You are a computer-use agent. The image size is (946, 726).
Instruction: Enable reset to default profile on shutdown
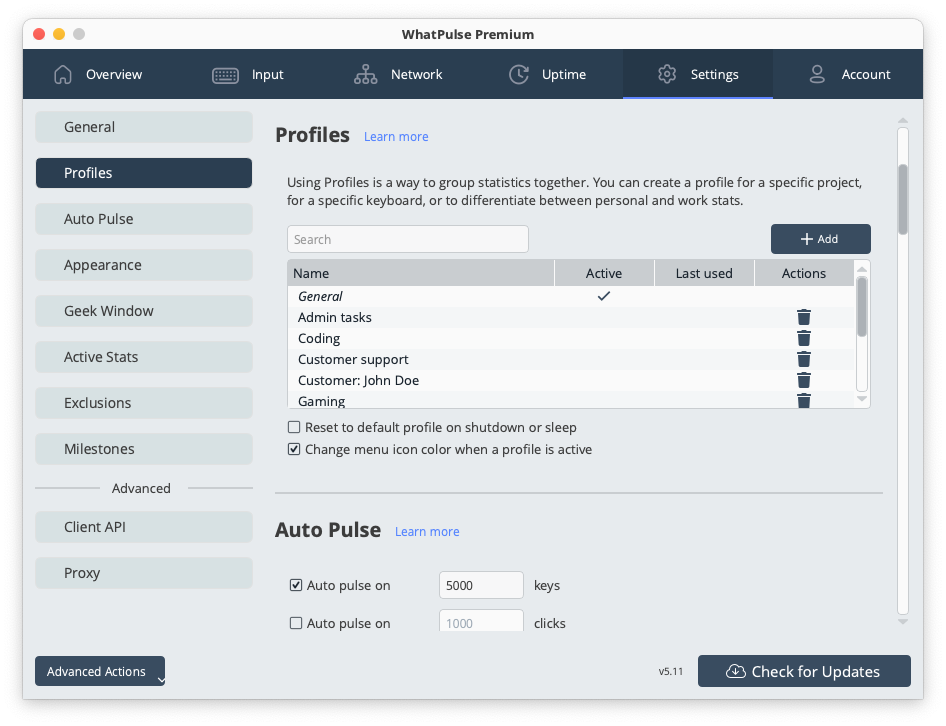click(x=295, y=427)
